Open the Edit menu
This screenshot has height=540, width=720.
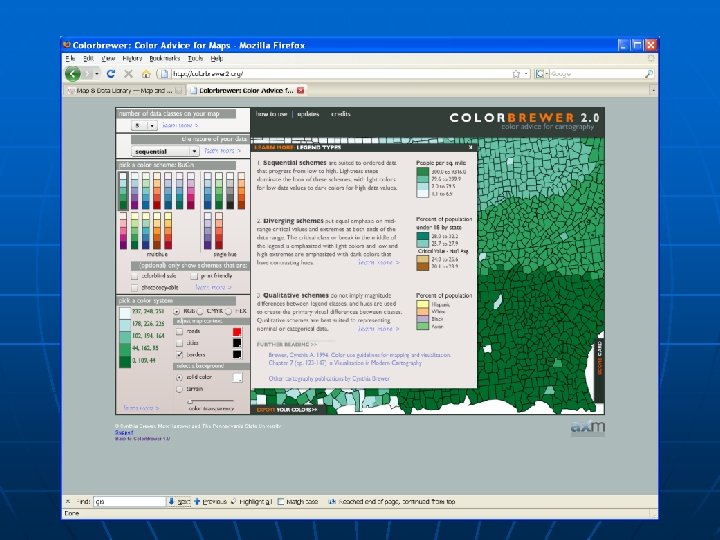88,58
